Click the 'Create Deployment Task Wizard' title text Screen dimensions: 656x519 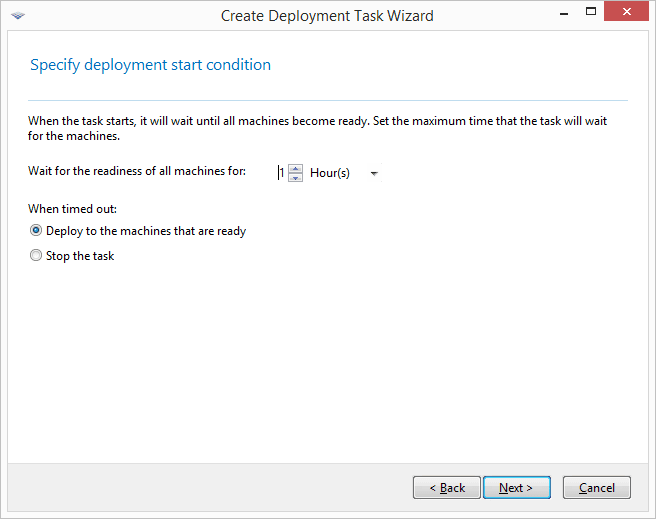pyautogui.click(x=327, y=15)
